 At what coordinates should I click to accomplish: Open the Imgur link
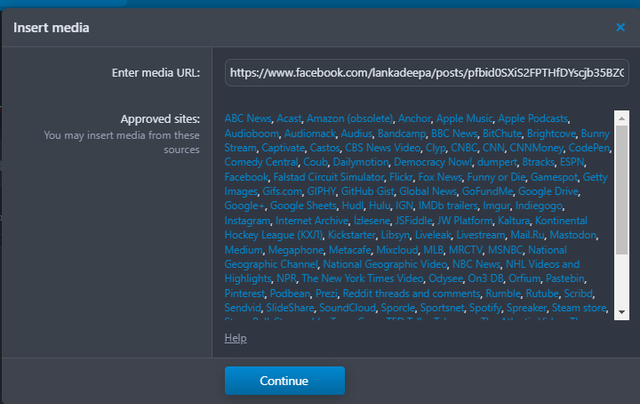click(x=496, y=206)
